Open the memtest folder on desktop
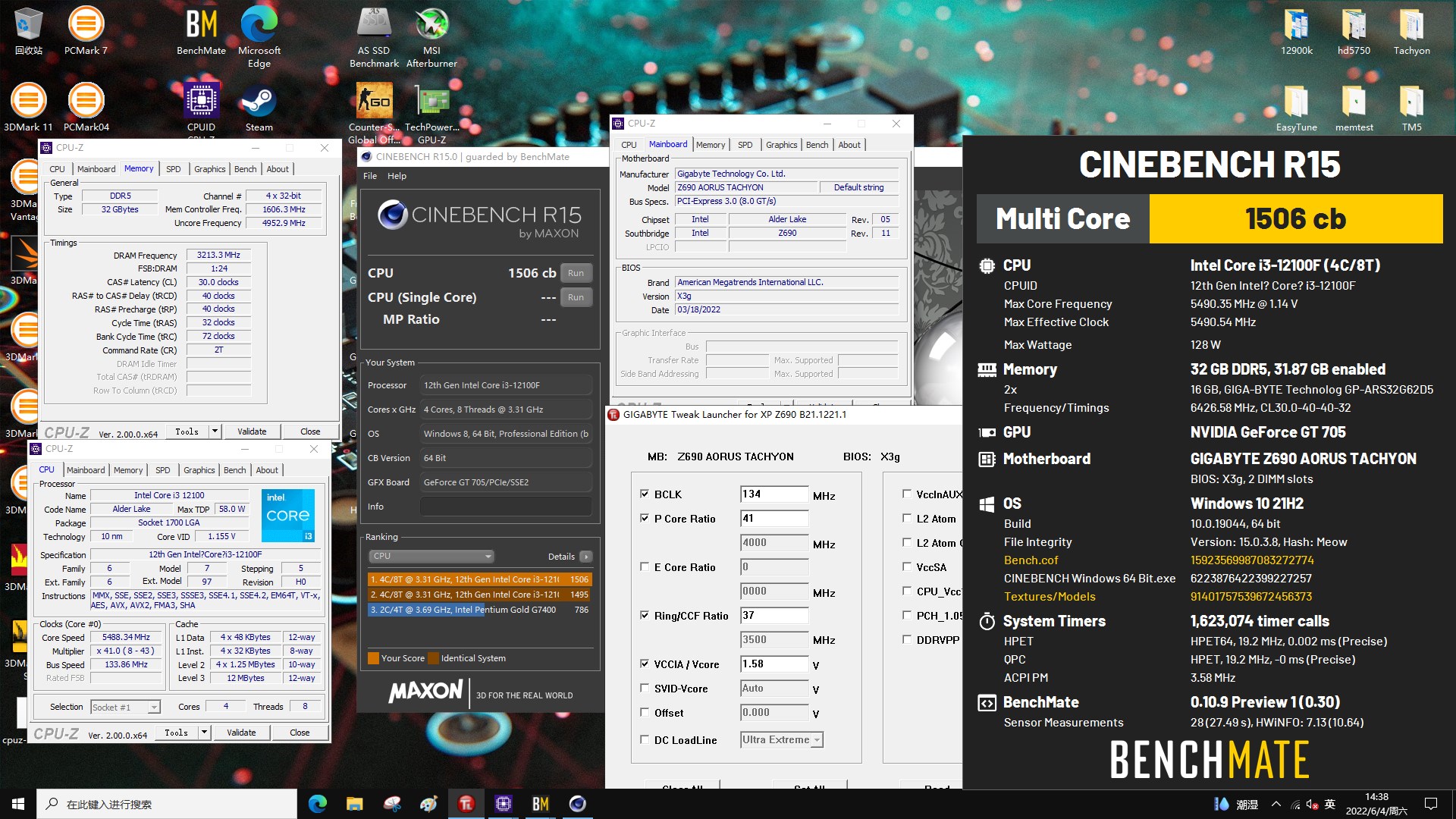This screenshot has height=819, width=1456. [x=1354, y=107]
